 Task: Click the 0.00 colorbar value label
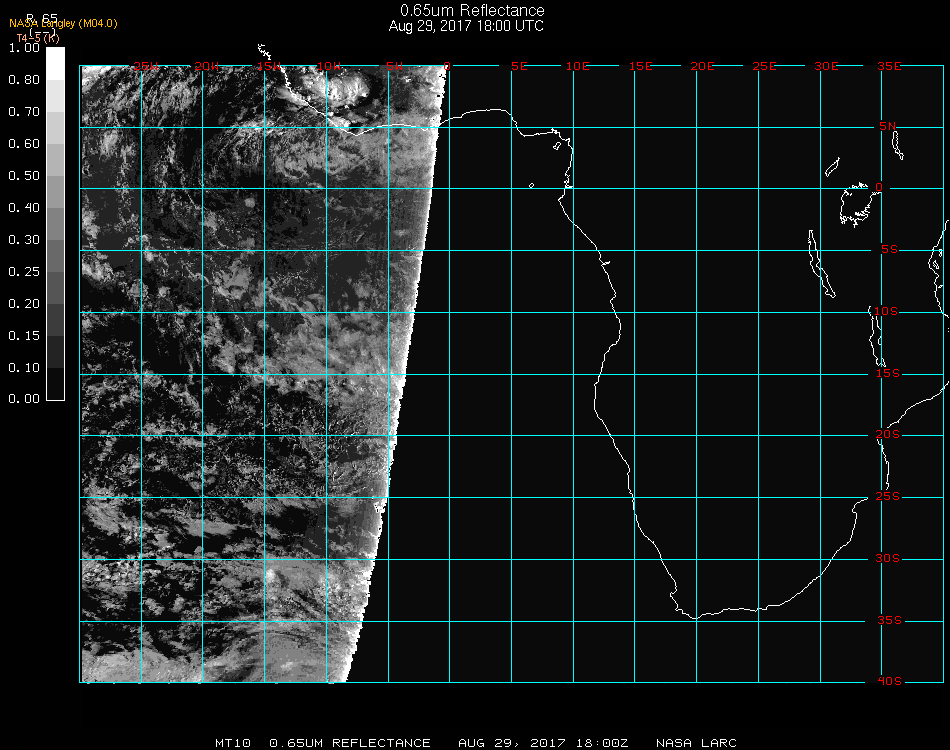[24, 399]
